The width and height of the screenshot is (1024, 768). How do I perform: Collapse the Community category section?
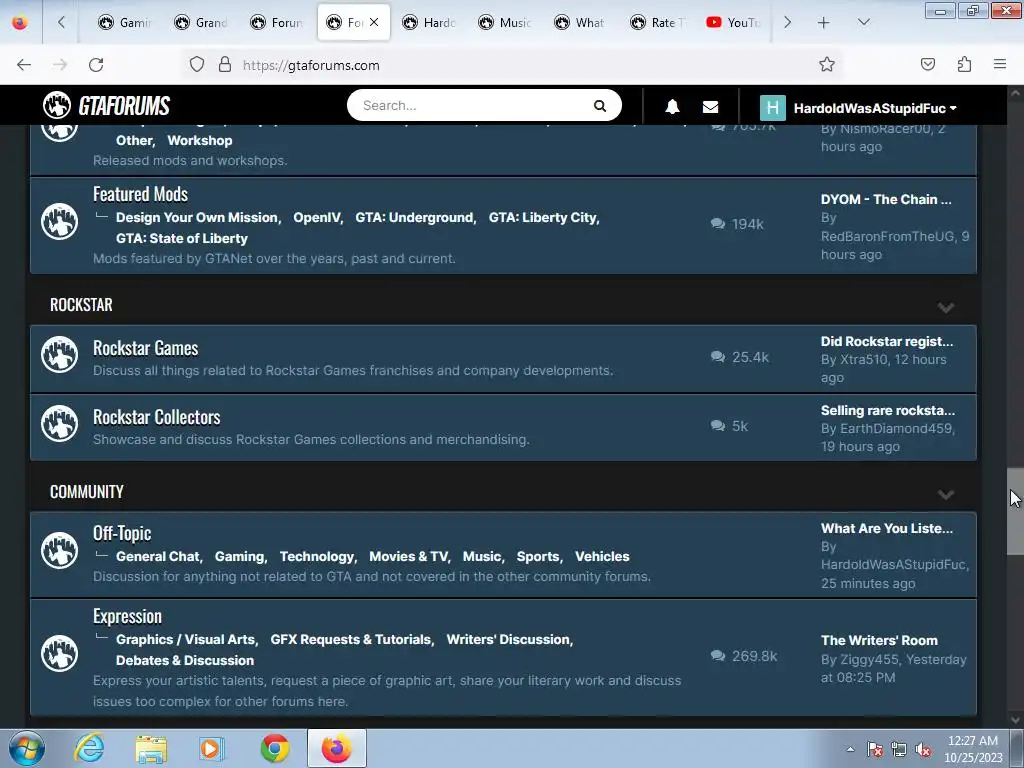[x=946, y=494]
